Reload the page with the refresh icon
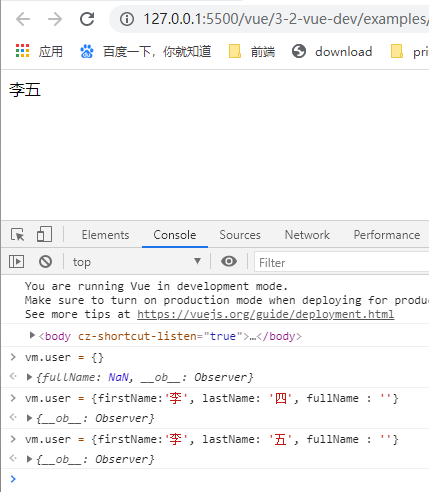The width and height of the screenshot is (429, 492). [x=87, y=19]
